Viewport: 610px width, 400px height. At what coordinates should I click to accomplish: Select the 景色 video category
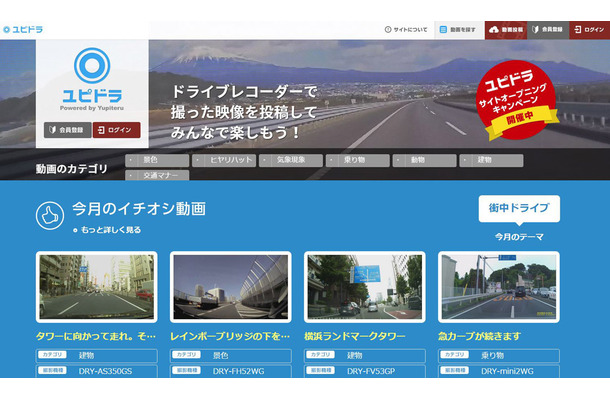tap(156, 160)
